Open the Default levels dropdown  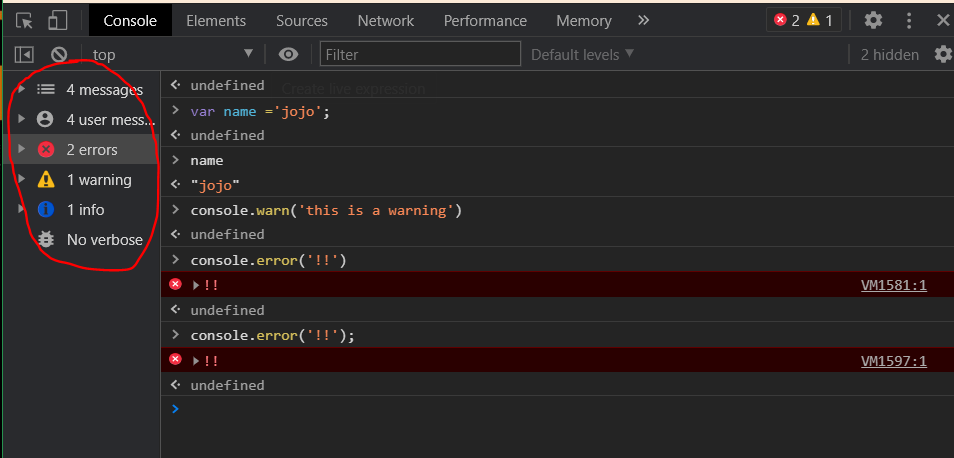(x=582, y=54)
